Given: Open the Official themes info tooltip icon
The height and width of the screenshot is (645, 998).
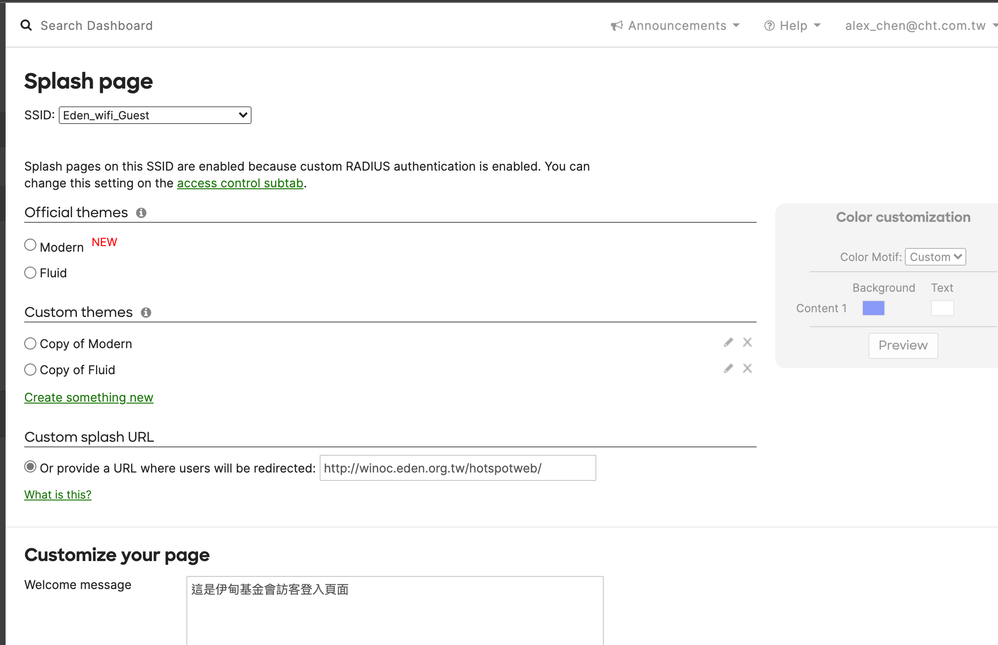Looking at the screenshot, I should click(140, 212).
